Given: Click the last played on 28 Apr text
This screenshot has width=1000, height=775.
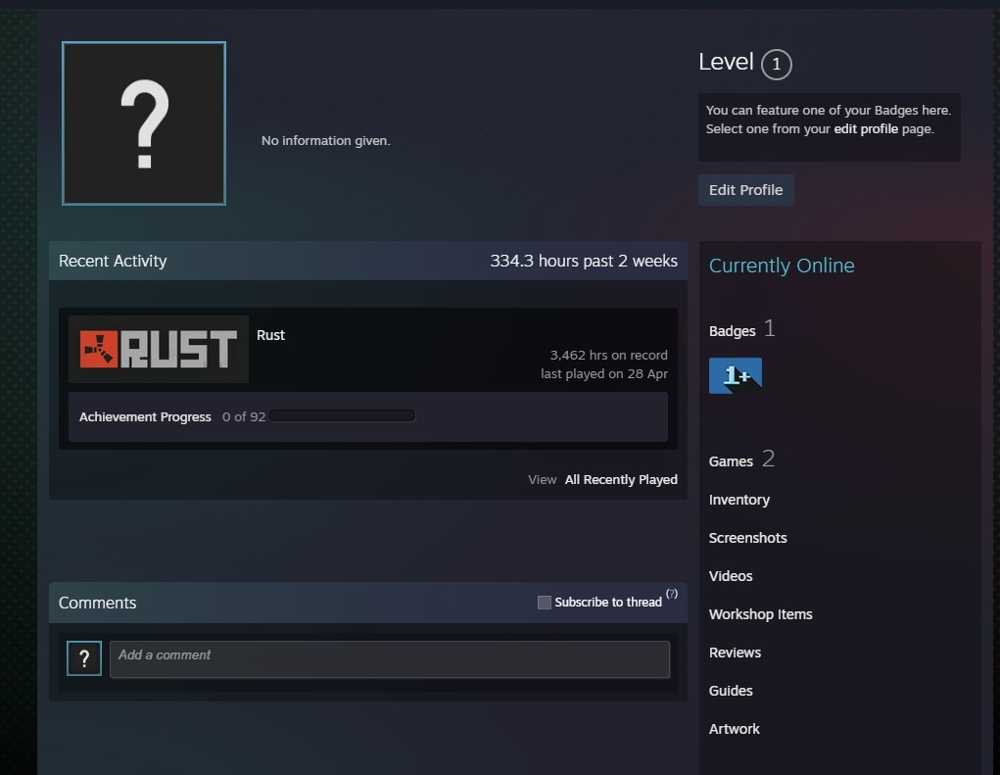Looking at the screenshot, I should point(604,374).
